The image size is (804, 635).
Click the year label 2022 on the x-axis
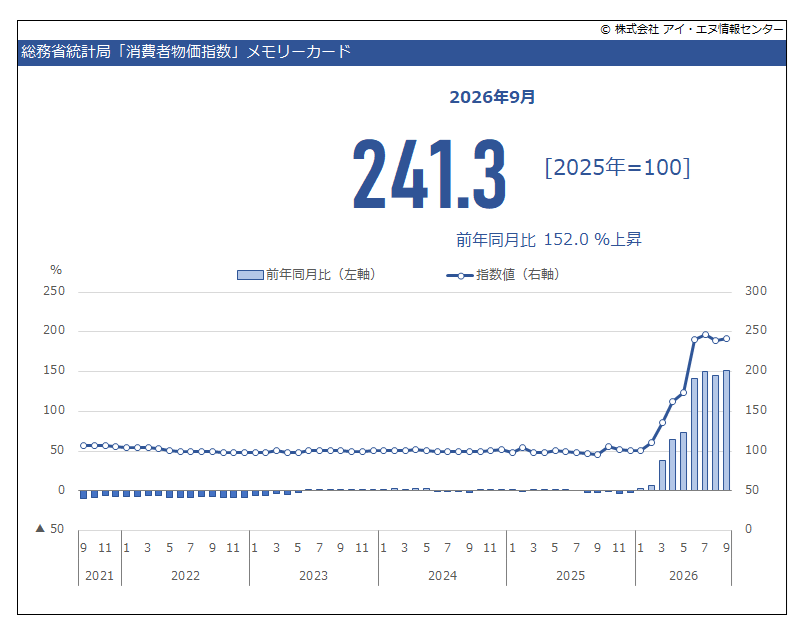(x=186, y=576)
